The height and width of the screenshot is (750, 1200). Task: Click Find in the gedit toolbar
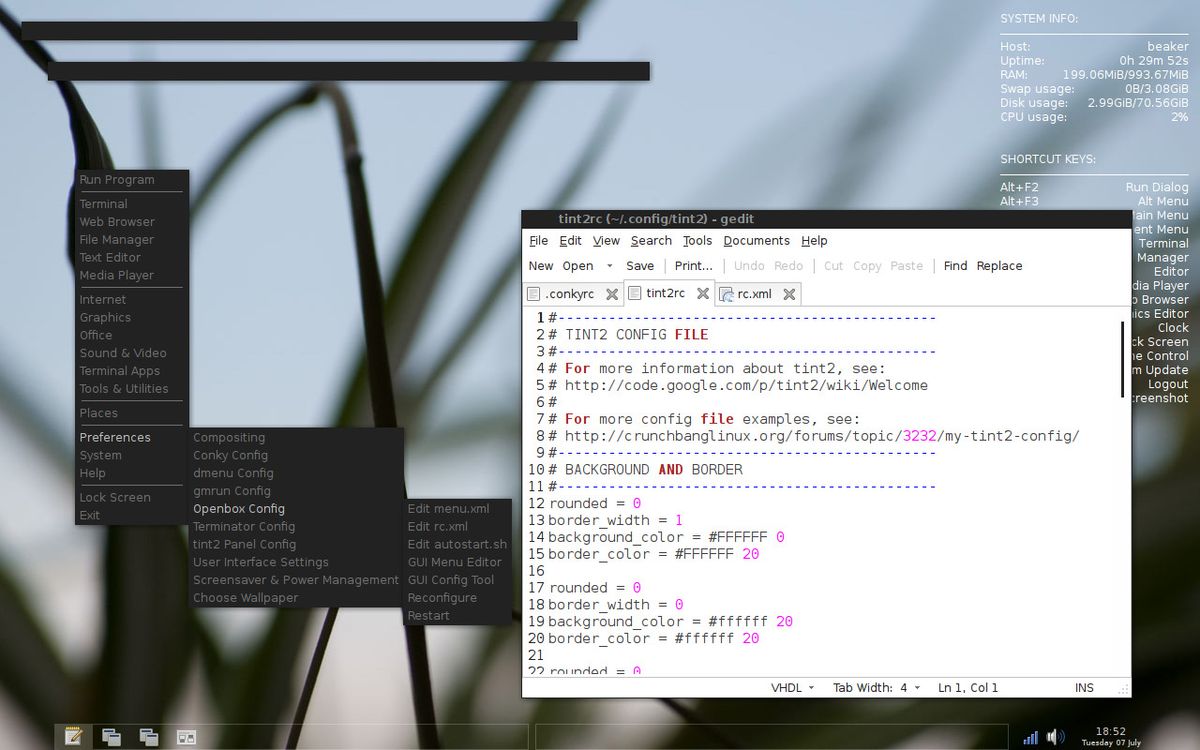[954, 266]
